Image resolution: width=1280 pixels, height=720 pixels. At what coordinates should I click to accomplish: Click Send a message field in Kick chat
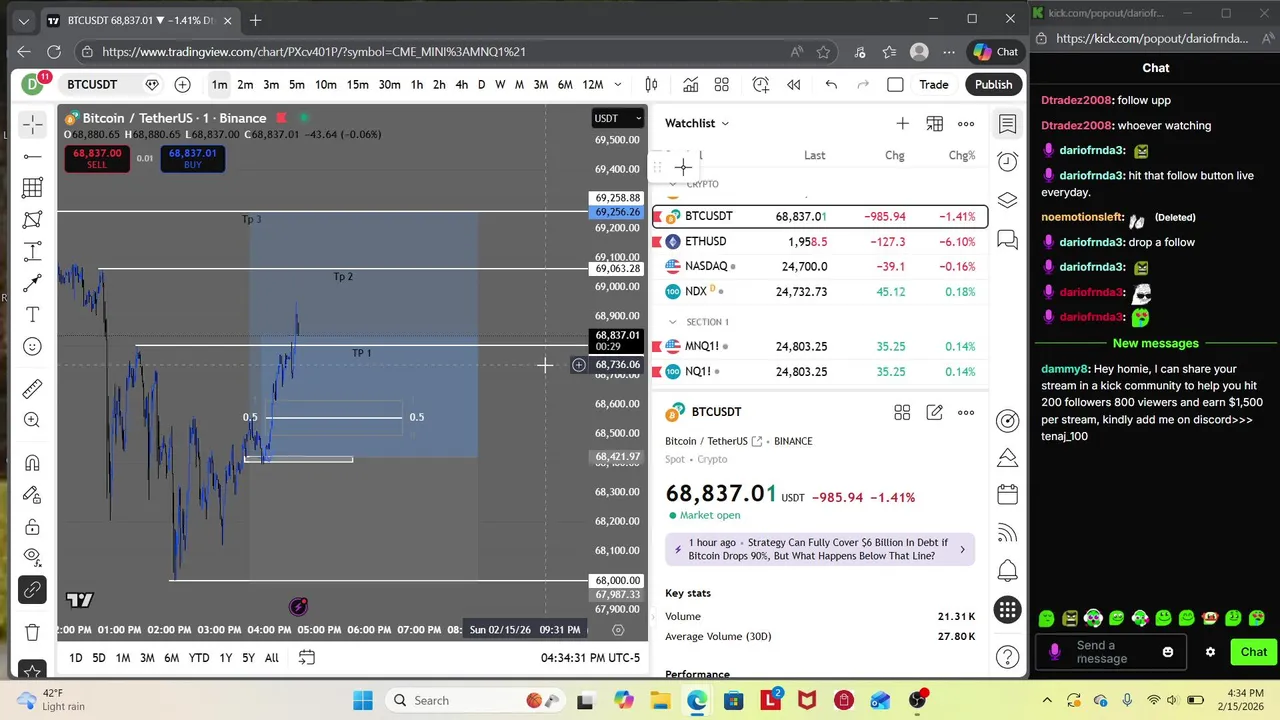point(1110,652)
